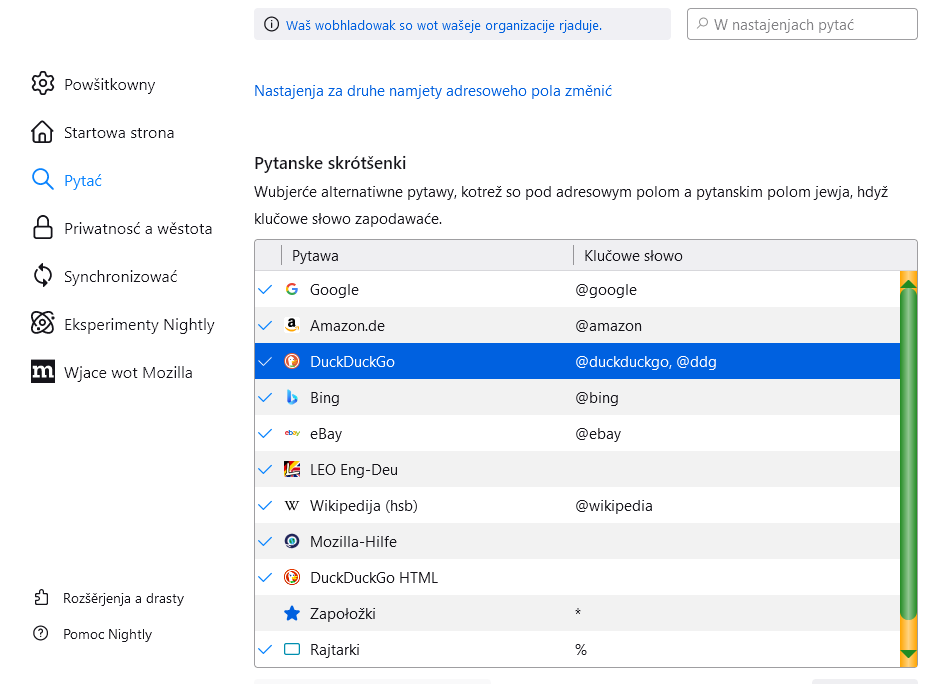
Task: Open Rozšěrjenja a drasty link
Action: (123, 598)
